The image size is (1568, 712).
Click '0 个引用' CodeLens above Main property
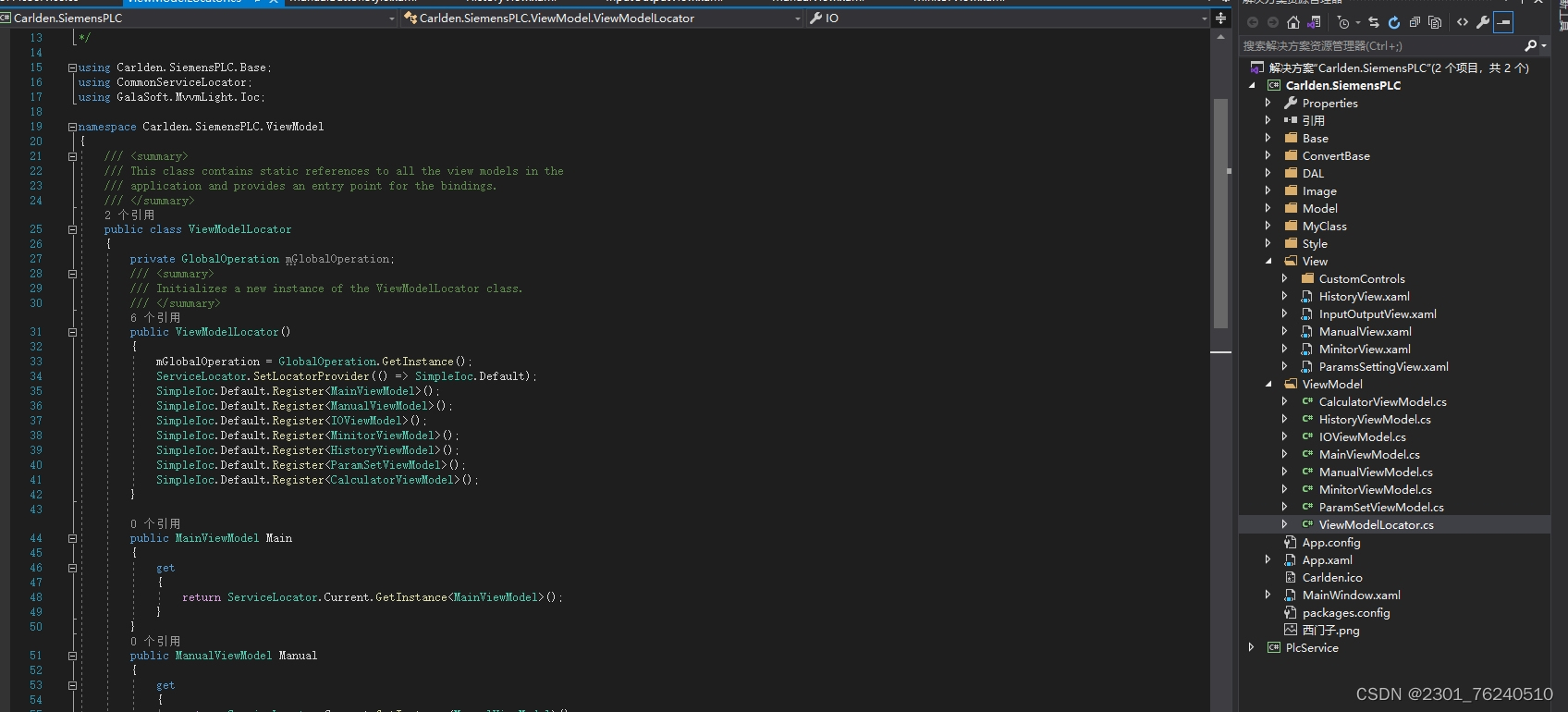(155, 523)
